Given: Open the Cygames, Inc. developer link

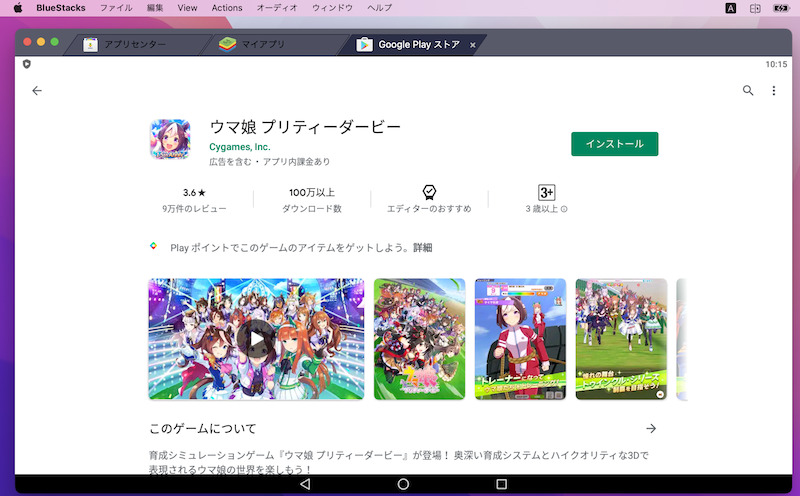Looking at the screenshot, I should pyautogui.click(x=240, y=146).
